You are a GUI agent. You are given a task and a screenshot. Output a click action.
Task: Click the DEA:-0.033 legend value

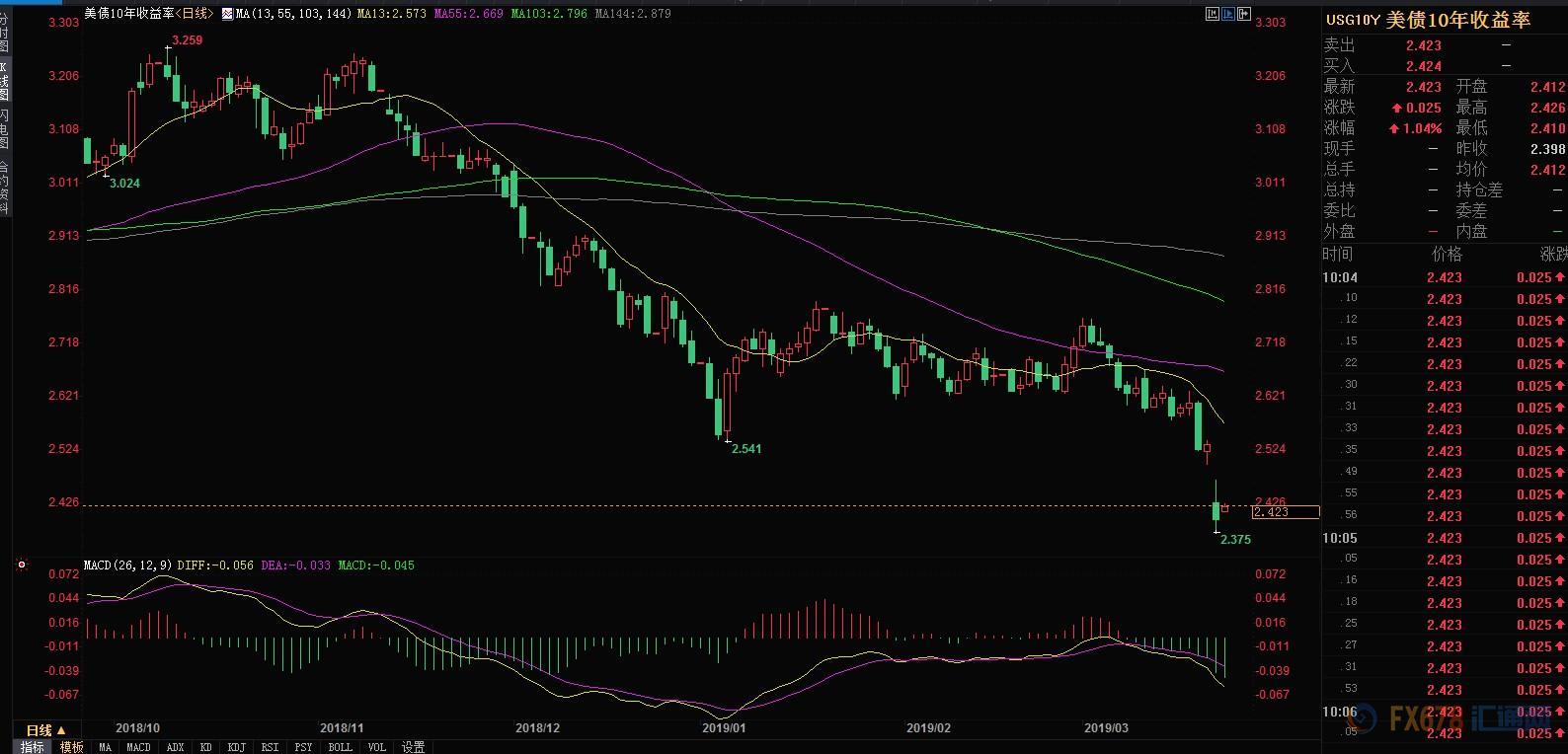pos(295,565)
